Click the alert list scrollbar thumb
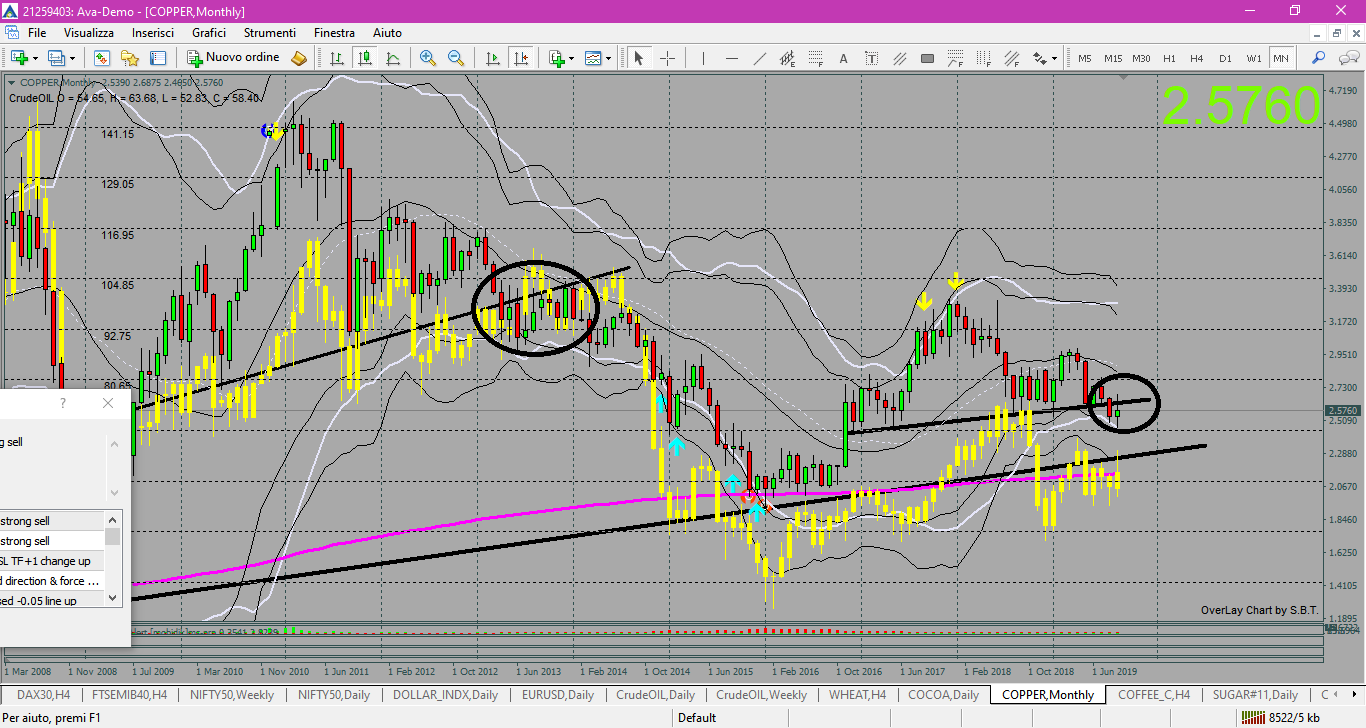Viewport: 1366px width, 728px height. tap(114, 536)
